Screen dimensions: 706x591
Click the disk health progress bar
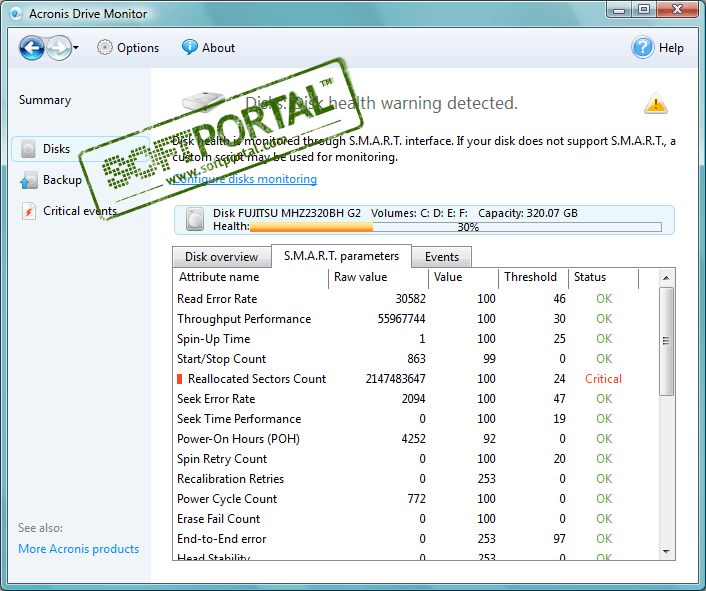pos(456,227)
